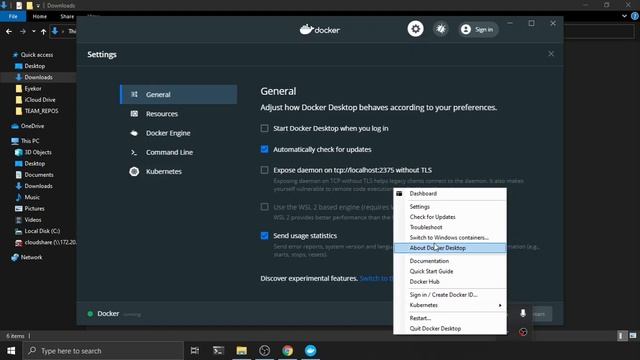Viewport: 640px width, 360px height.
Task: Open File Explorer from taskbar
Action: click(x=242, y=351)
